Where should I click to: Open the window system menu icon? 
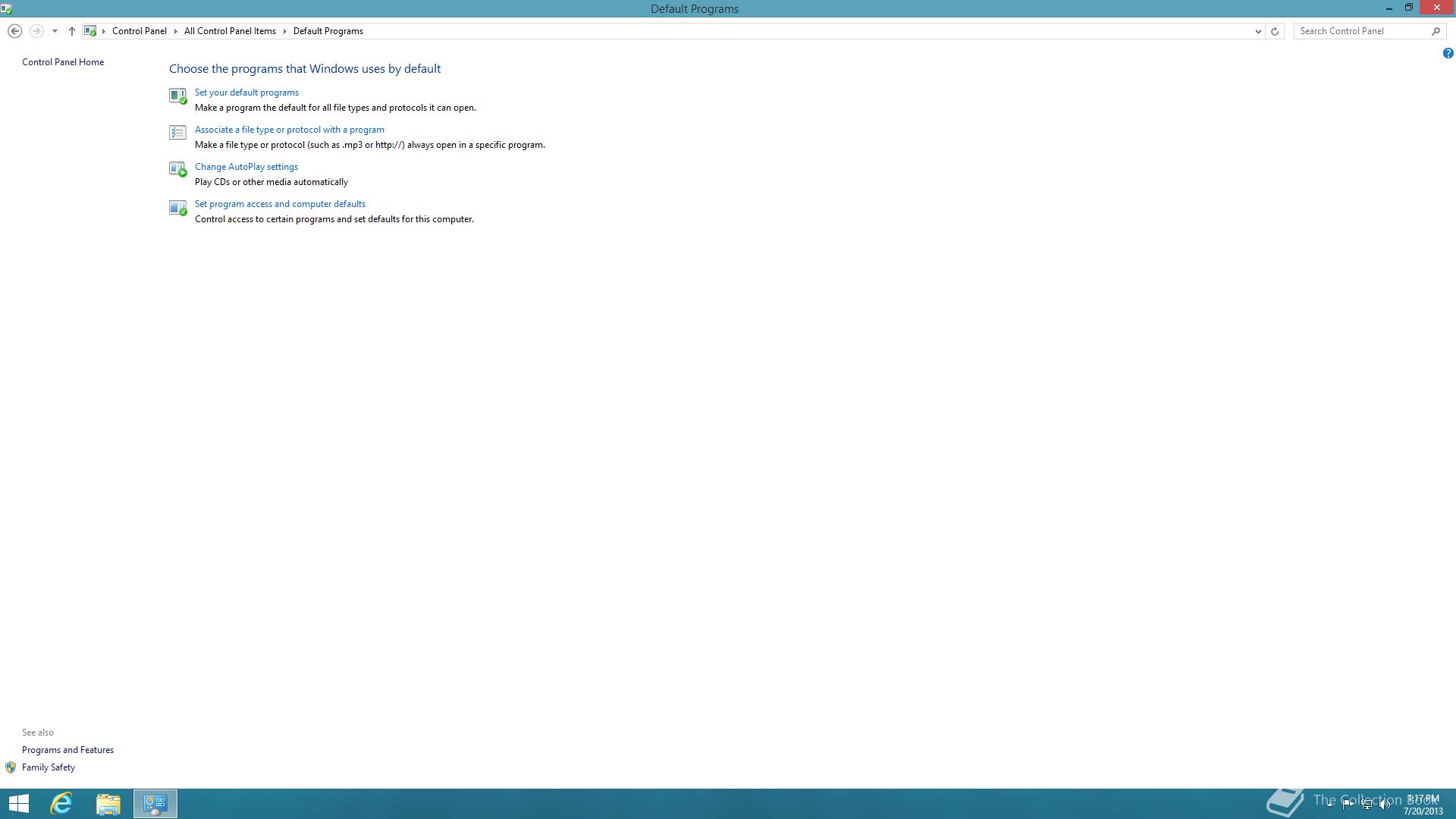6,9
